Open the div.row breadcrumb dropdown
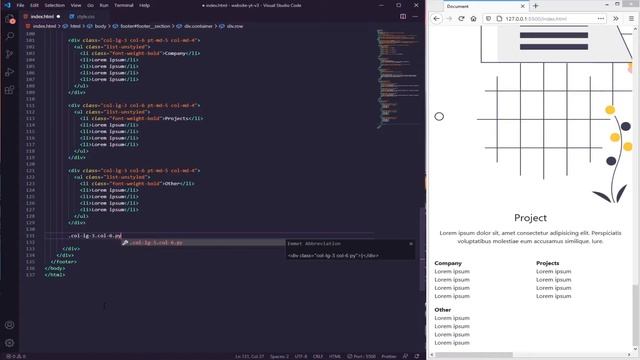The height and width of the screenshot is (360, 640). pyautogui.click(x=232, y=26)
